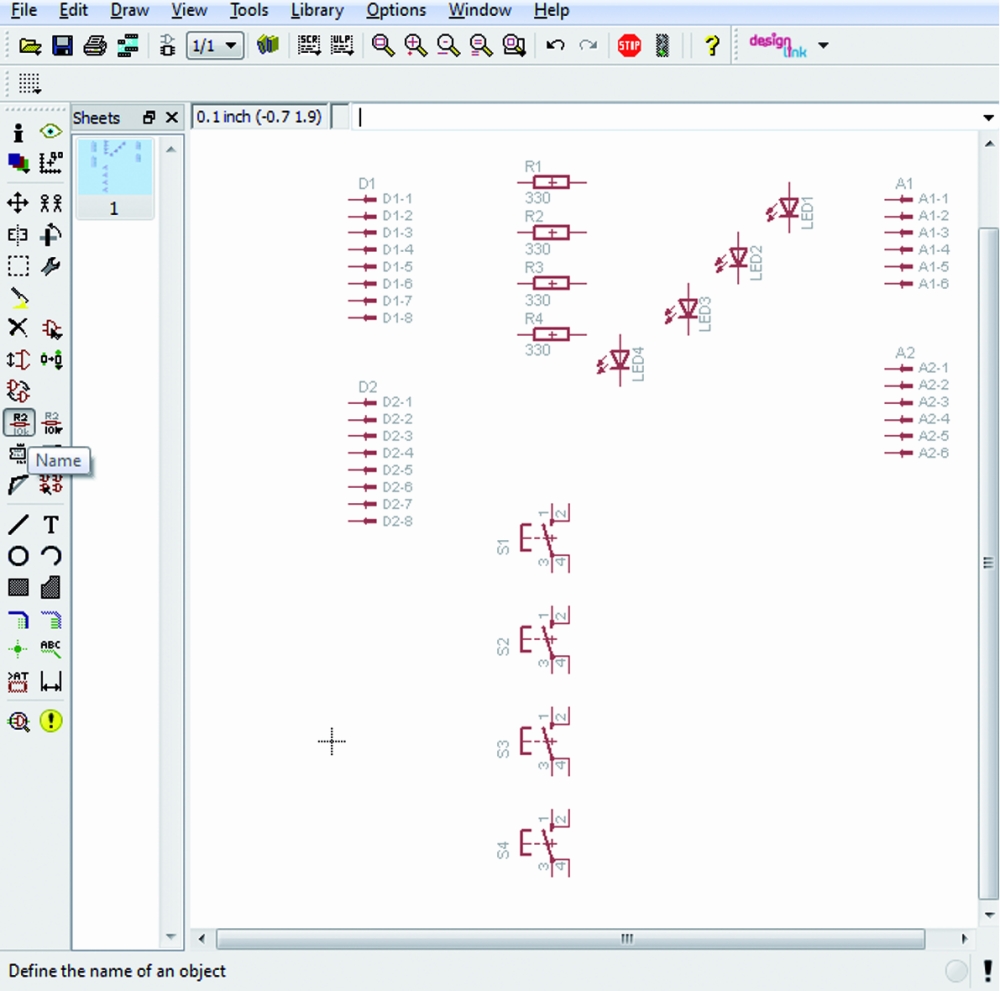Select the Text tool
The image size is (1000, 991).
[51, 525]
